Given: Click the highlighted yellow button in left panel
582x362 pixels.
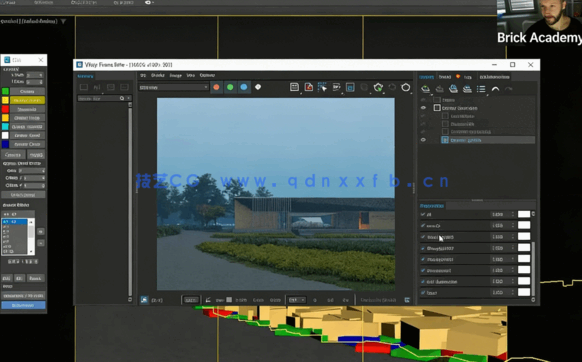Looking at the screenshot, I should click(27, 100).
